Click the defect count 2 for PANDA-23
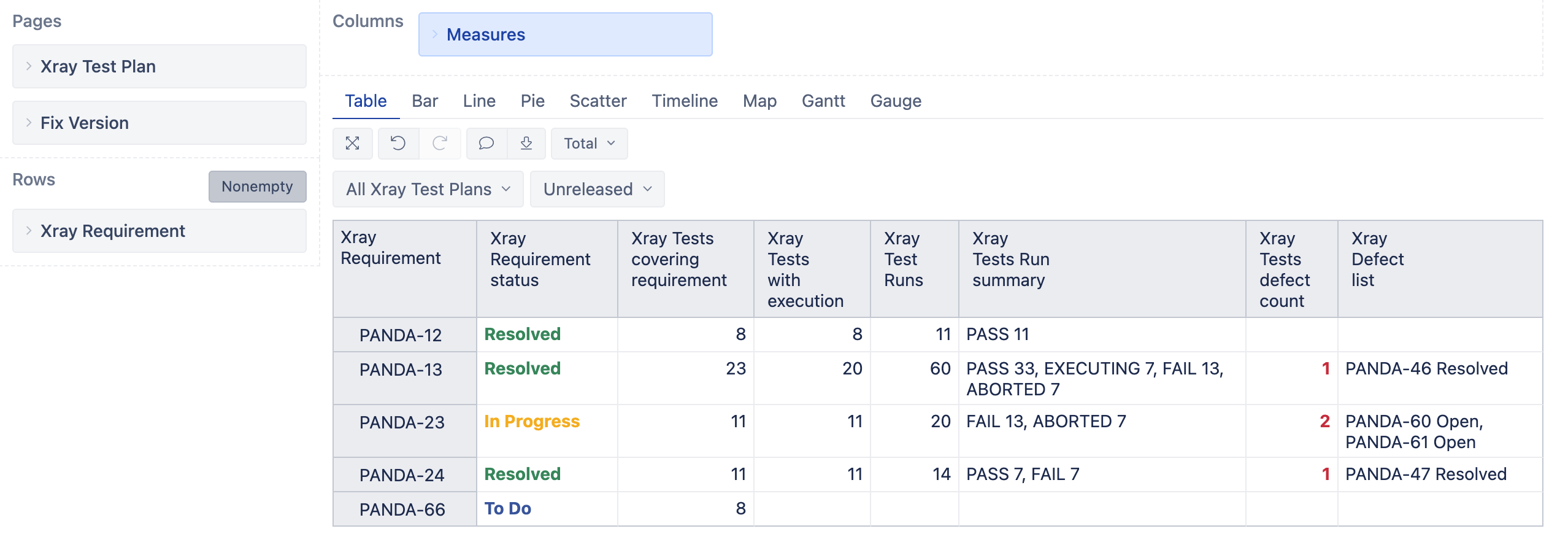 [1292, 431]
